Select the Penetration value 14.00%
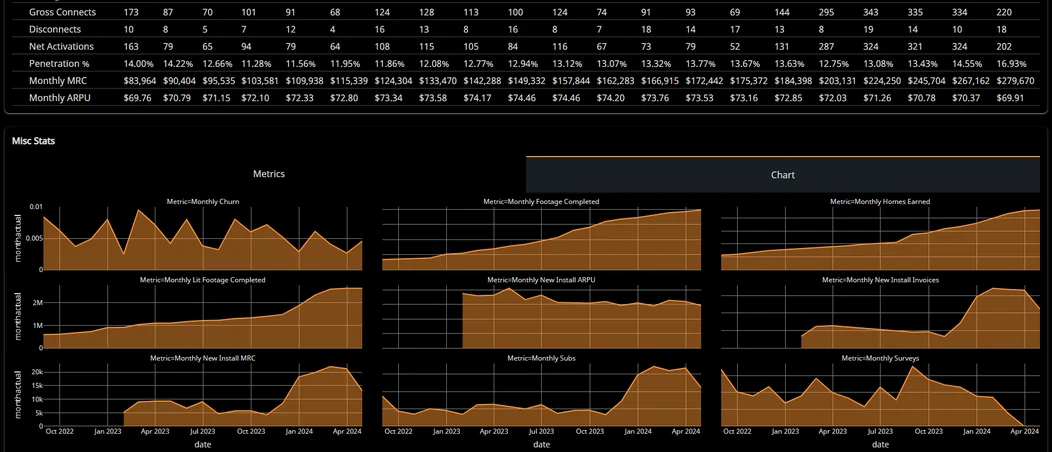Viewport: 1052px width, 452px height. click(139, 63)
